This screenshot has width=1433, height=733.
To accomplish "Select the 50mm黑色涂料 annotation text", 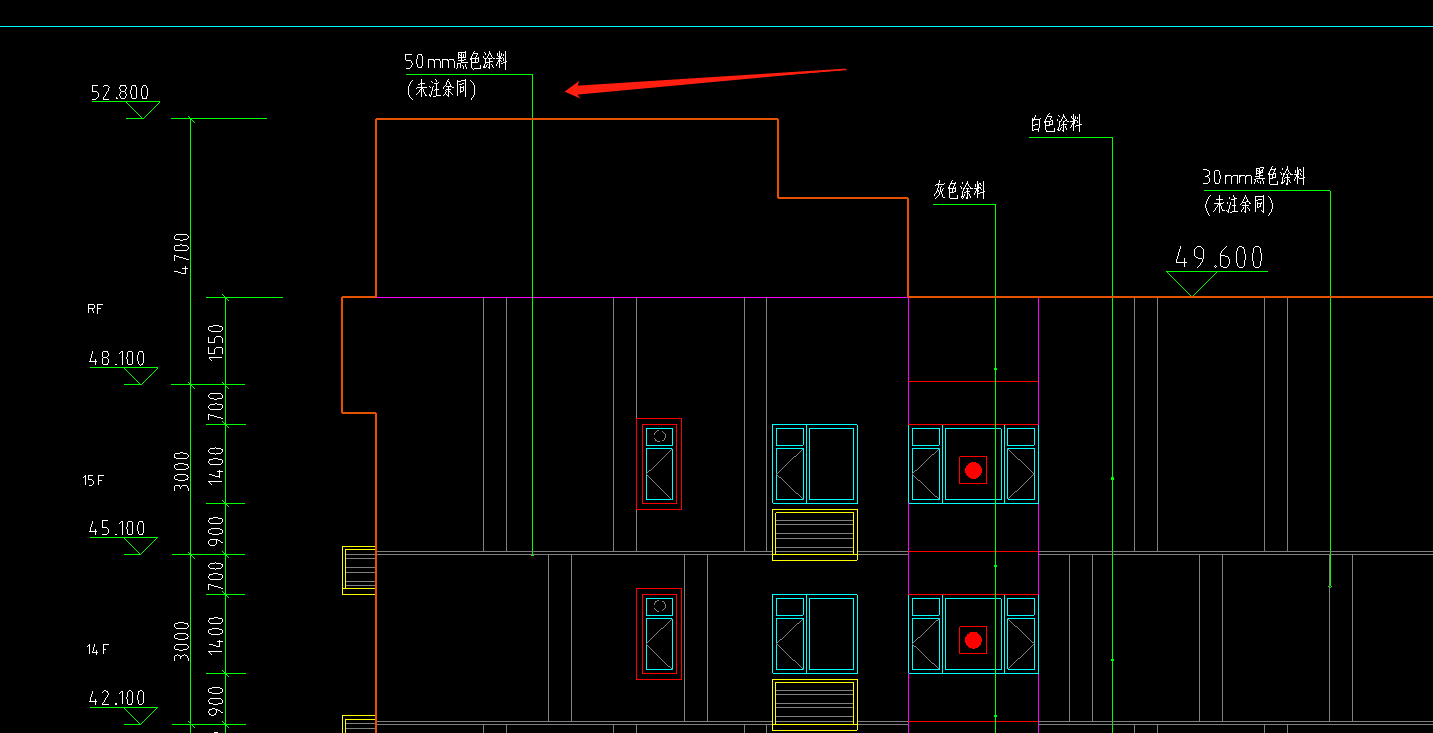I will click(456, 62).
